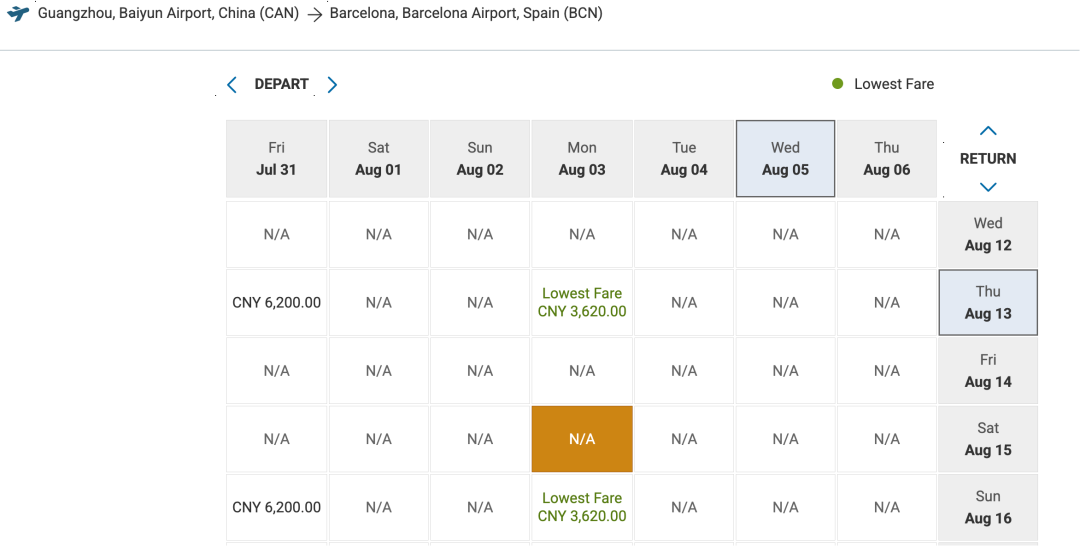Choose the Thu Aug 13 return row
The width and height of the screenshot is (1080, 546).
click(988, 302)
